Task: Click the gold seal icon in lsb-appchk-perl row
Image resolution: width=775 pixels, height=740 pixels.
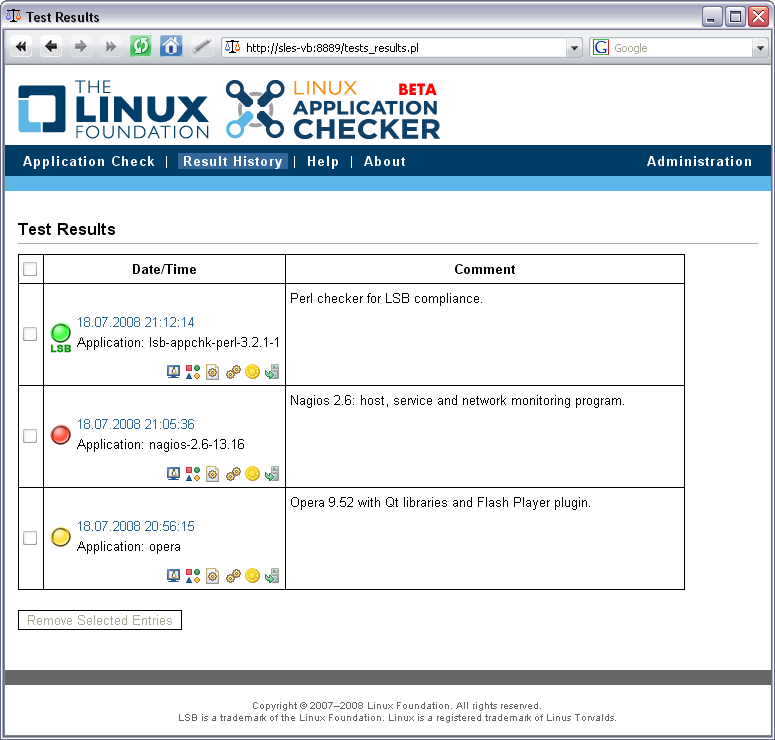Action: [x=253, y=372]
